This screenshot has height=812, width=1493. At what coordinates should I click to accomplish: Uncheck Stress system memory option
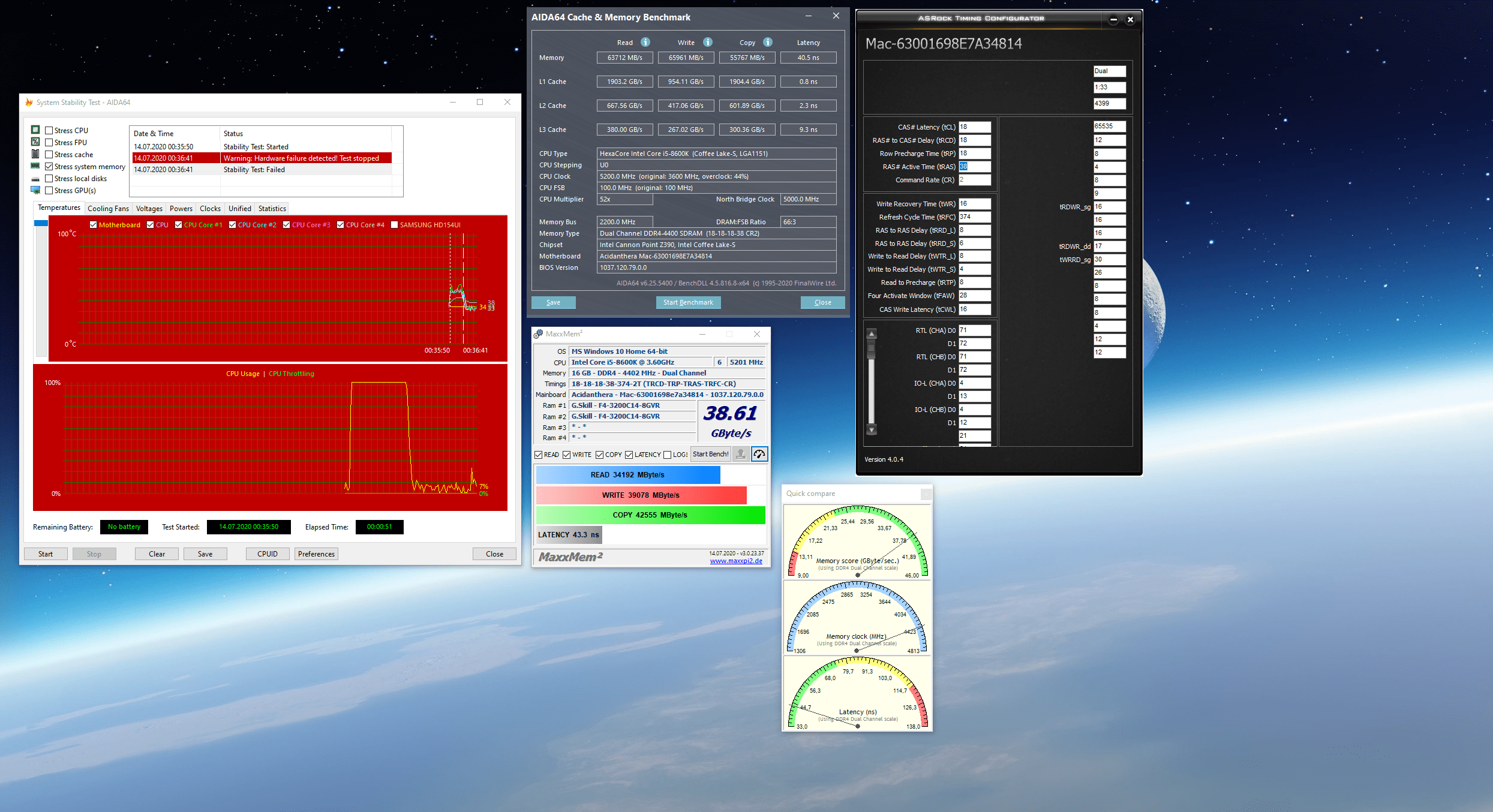49,167
